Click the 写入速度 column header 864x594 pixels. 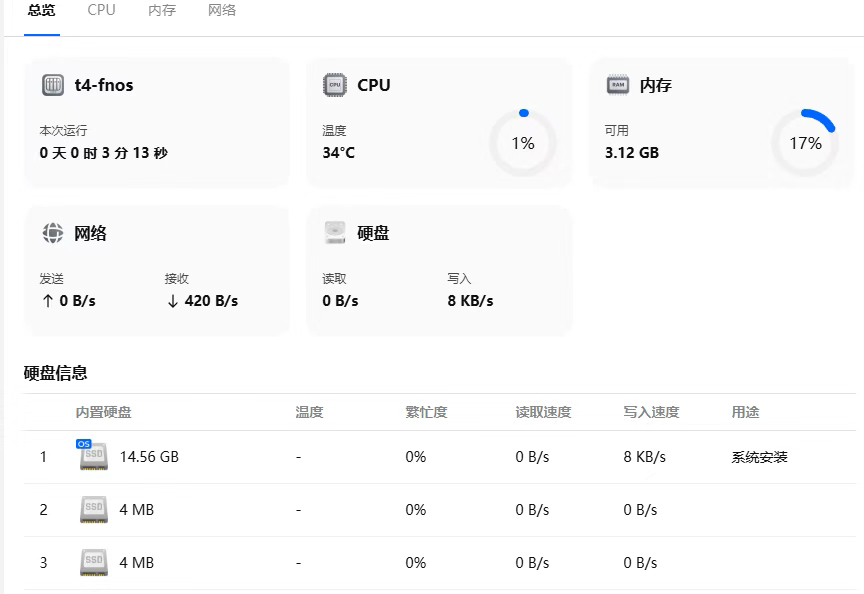coord(651,412)
